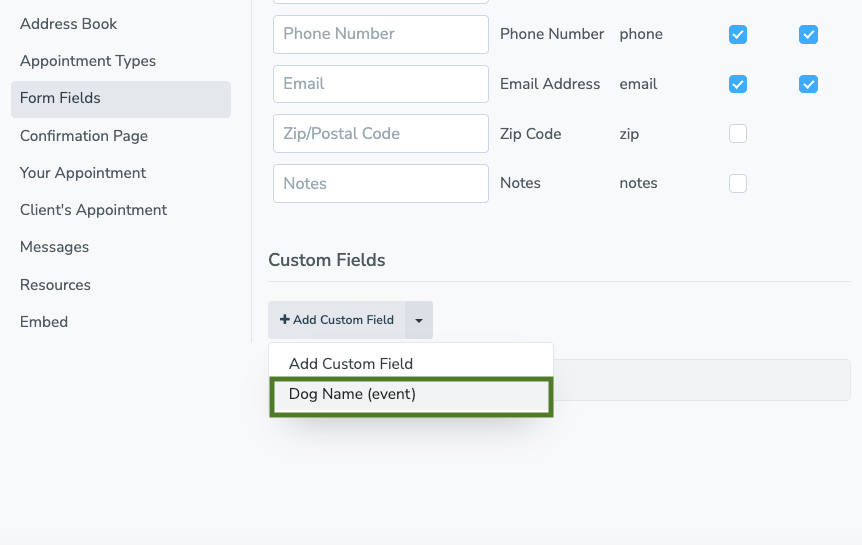
Task: Click the Phone Number input field
Action: [x=380, y=34]
